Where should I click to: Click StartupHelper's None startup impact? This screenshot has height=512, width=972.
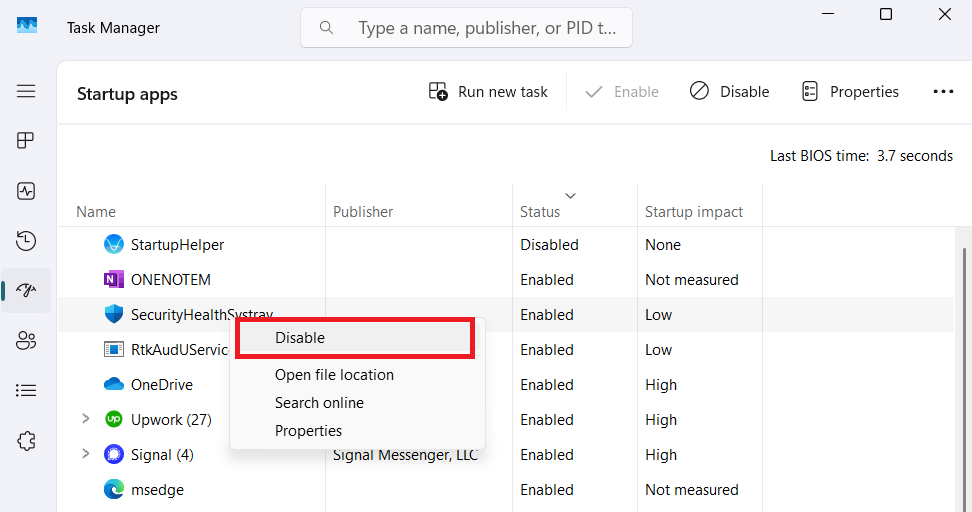663,245
